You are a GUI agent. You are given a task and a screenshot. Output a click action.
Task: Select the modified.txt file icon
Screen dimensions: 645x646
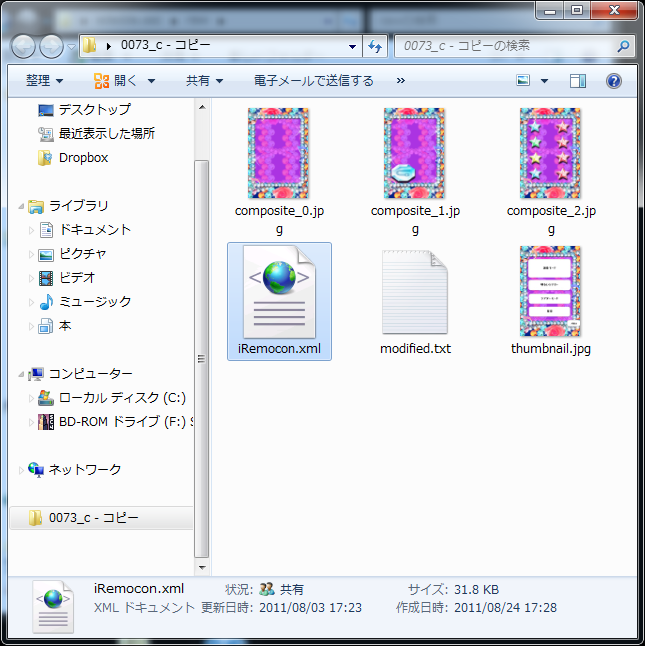[x=415, y=292]
